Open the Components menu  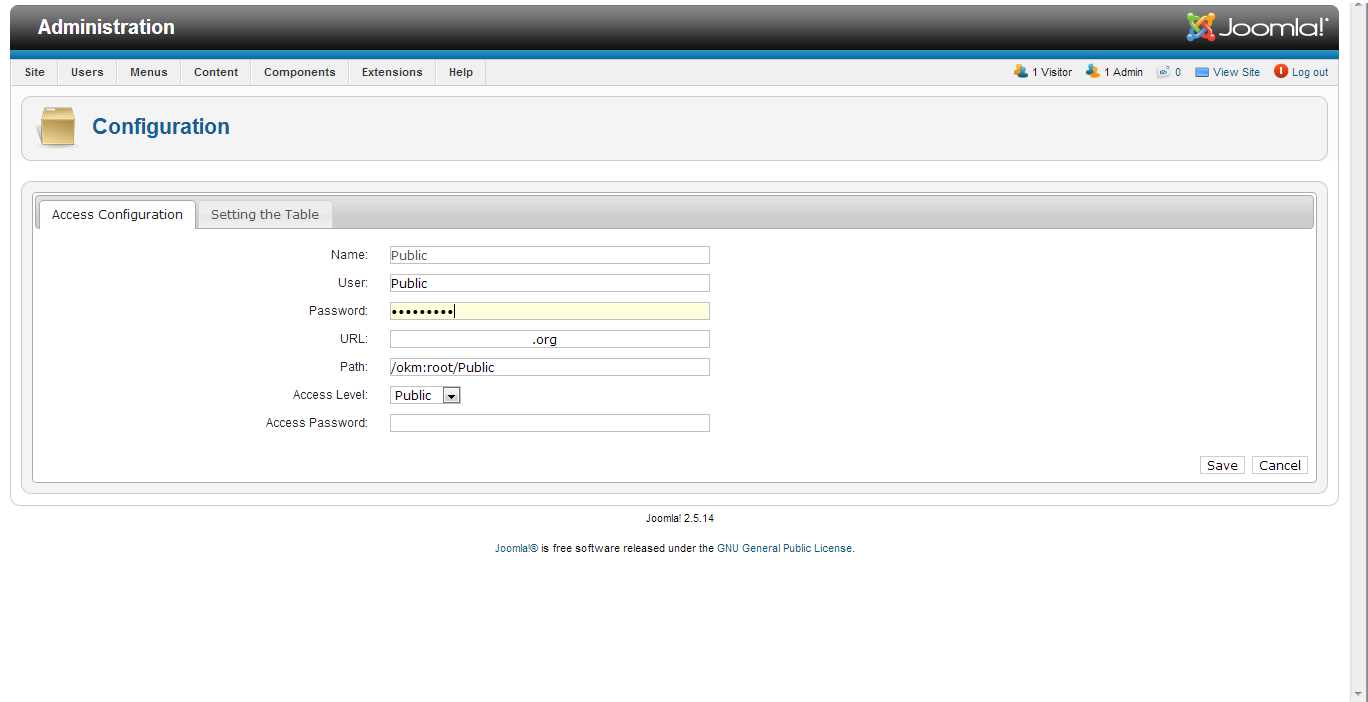299,71
